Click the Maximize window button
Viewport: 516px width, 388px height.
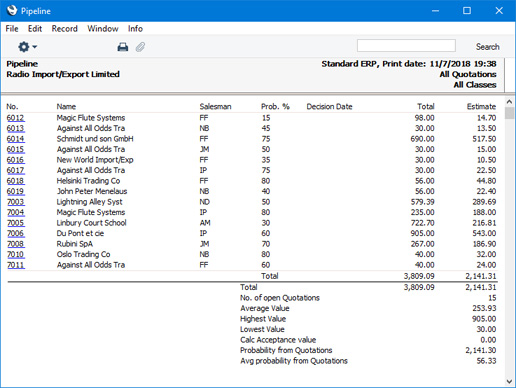(467, 11)
